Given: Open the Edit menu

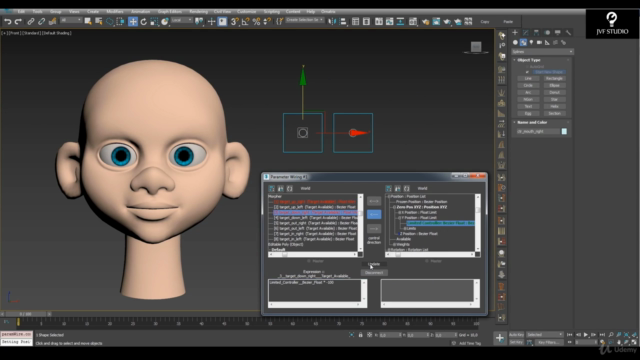Looking at the screenshot, I should pyautogui.click(x=21, y=11).
